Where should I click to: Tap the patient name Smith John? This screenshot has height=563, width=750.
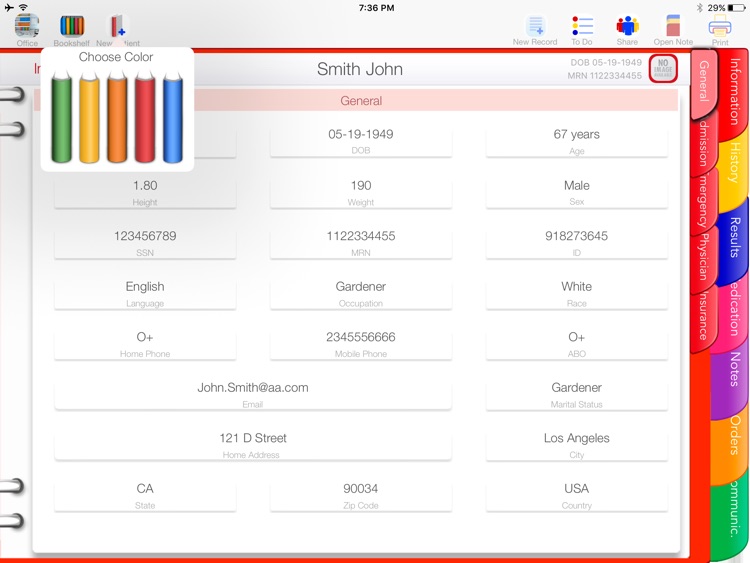click(360, 69)
